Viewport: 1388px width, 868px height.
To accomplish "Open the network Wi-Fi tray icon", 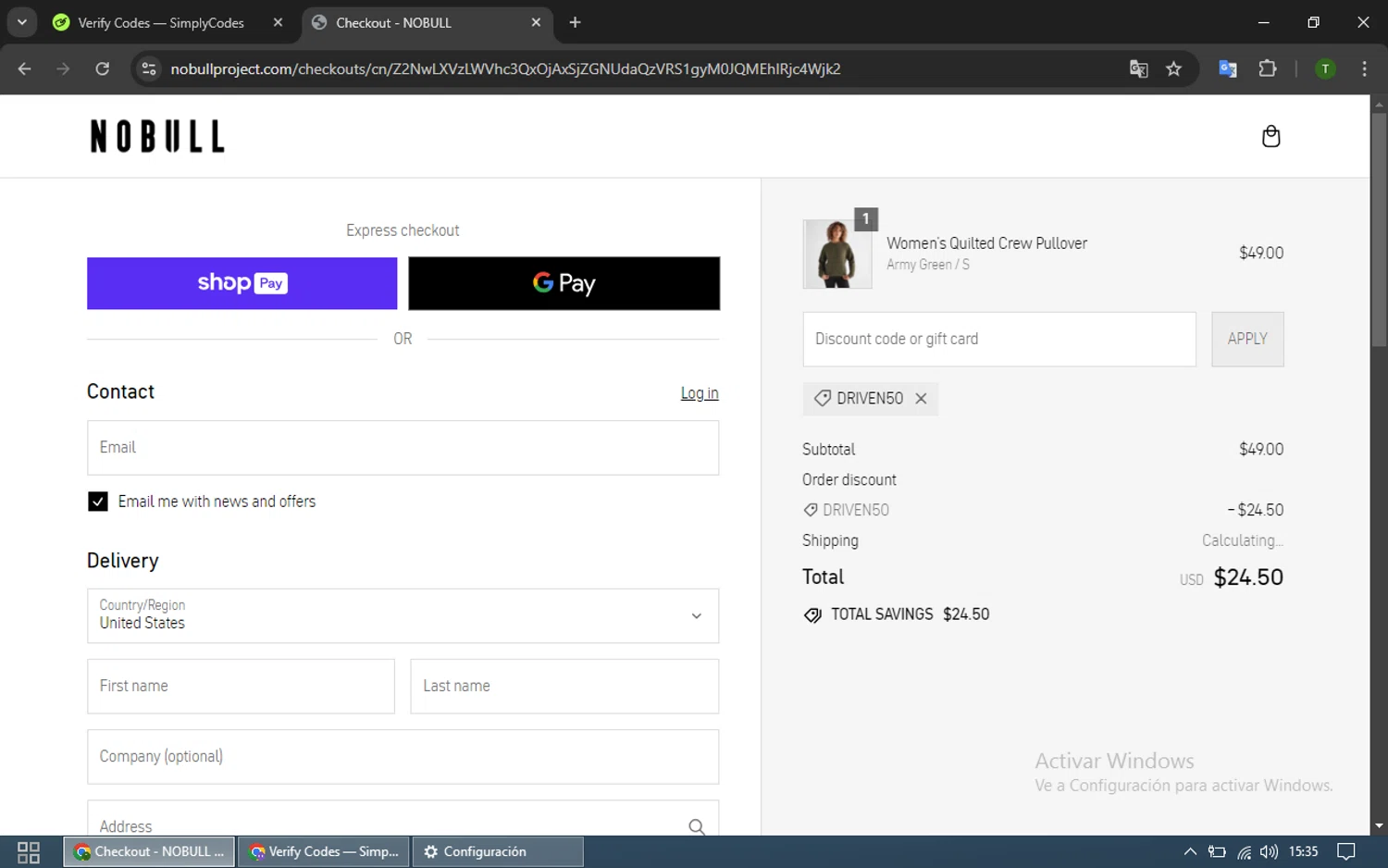I will (1245, 852).
